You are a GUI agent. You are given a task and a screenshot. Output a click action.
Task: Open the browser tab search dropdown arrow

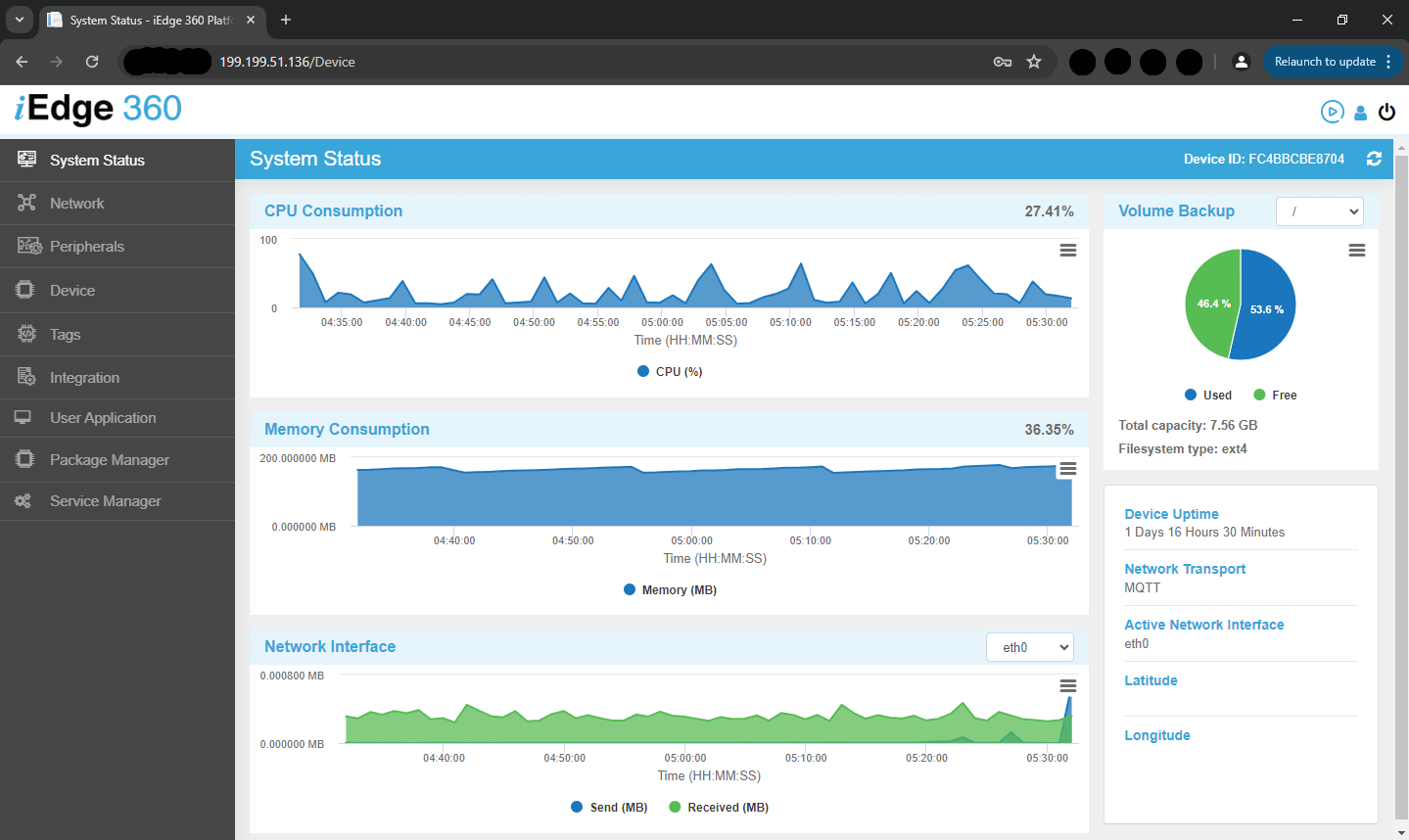[x=19, y=20]
